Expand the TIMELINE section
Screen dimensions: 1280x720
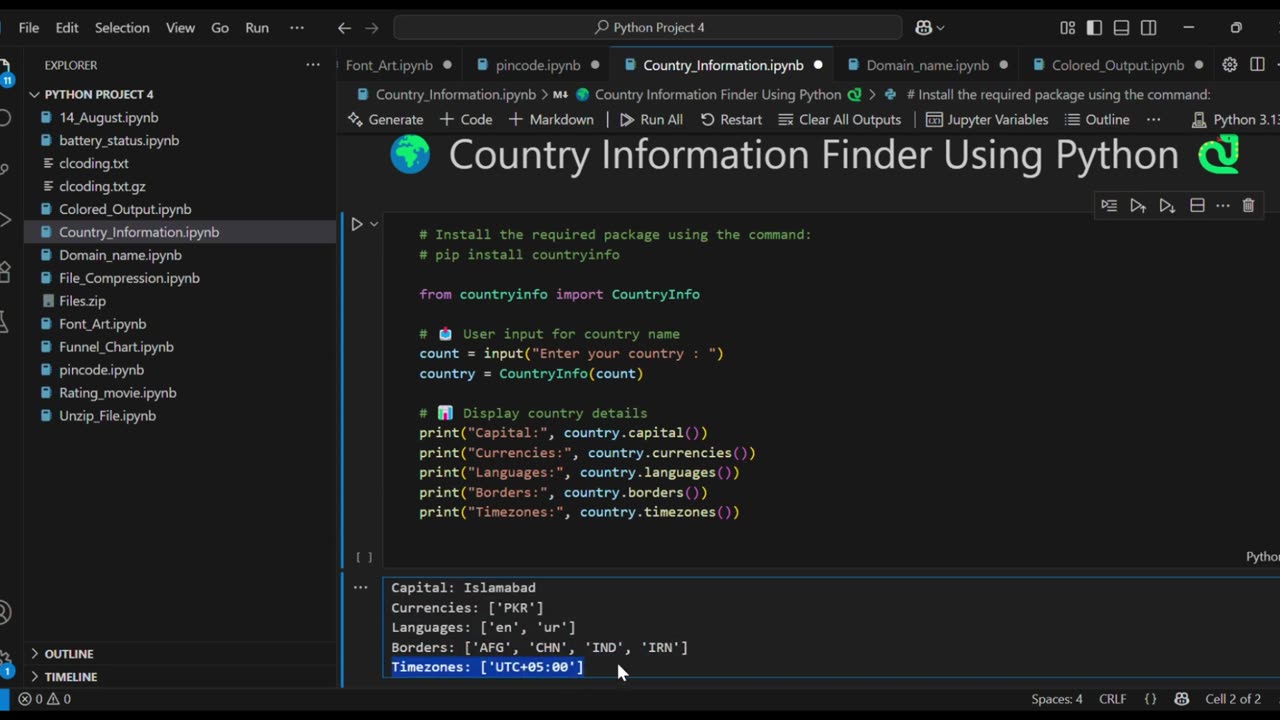pos(70,677)
